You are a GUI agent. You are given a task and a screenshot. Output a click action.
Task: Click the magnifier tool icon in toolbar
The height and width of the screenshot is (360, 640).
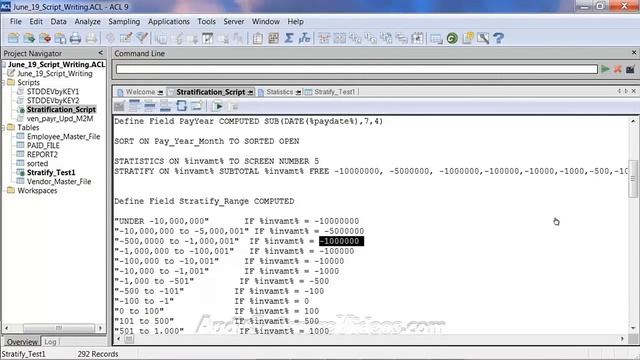(483, 38)
